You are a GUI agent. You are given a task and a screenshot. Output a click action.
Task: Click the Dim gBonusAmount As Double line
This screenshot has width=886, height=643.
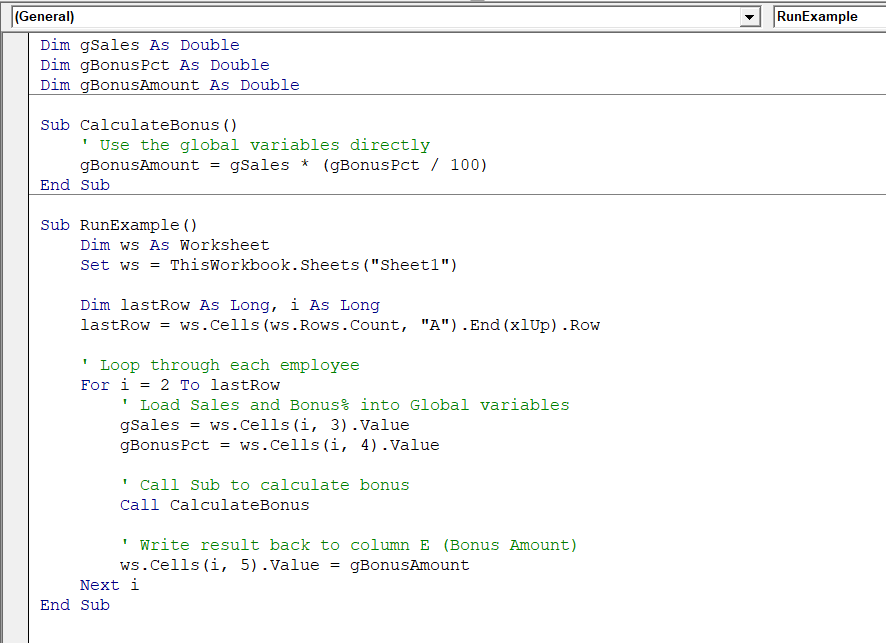pyautogui.click(x=170, y=85)
